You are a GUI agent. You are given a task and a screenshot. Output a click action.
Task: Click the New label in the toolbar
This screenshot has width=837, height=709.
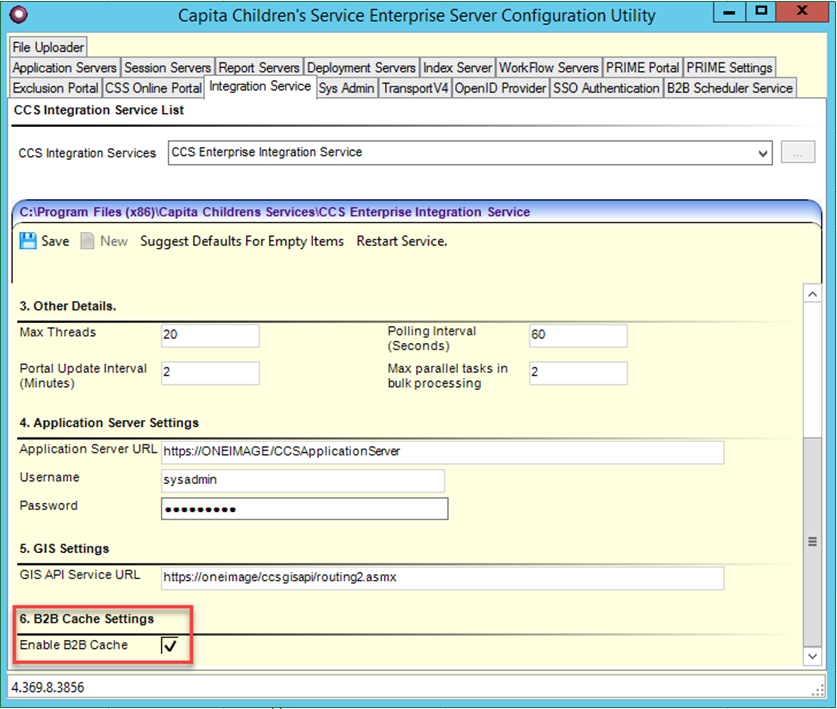[x=114, y=241]
